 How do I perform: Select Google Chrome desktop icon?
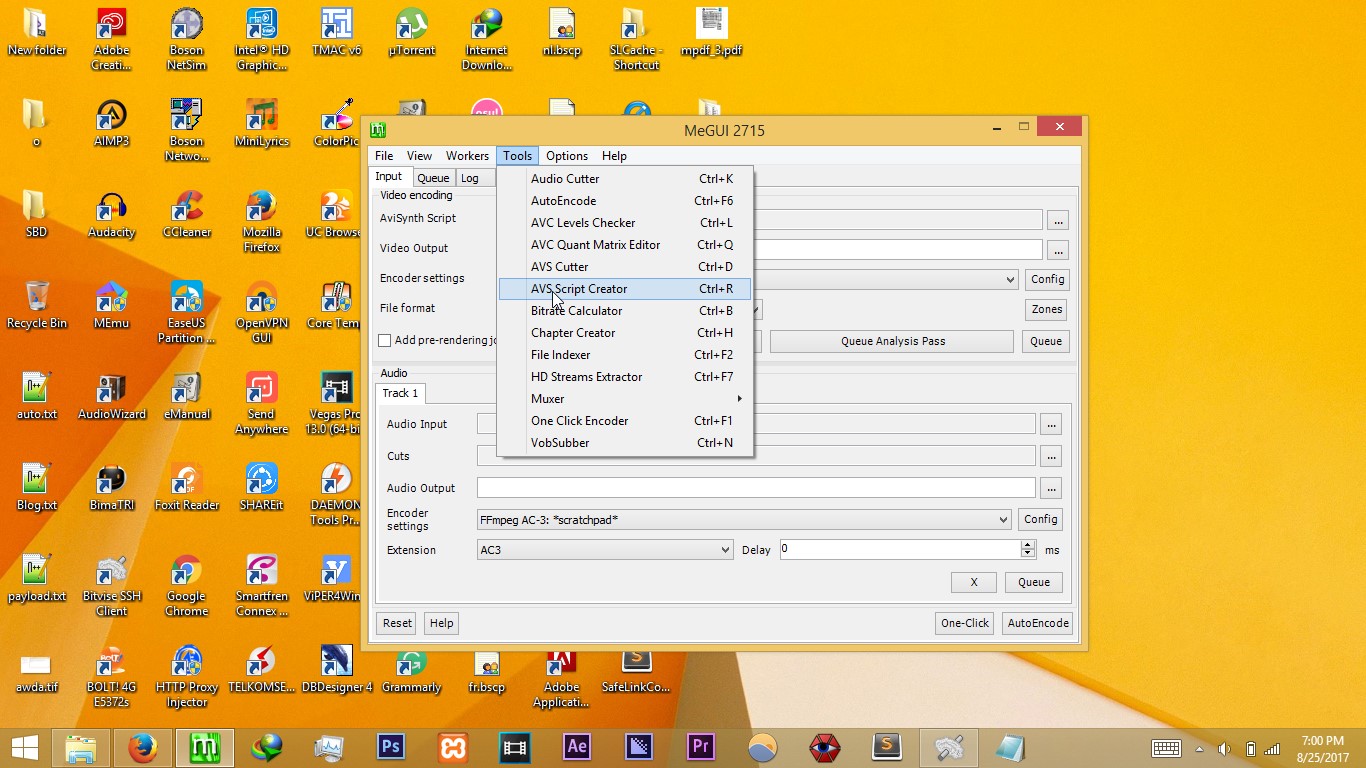[187, 586]
